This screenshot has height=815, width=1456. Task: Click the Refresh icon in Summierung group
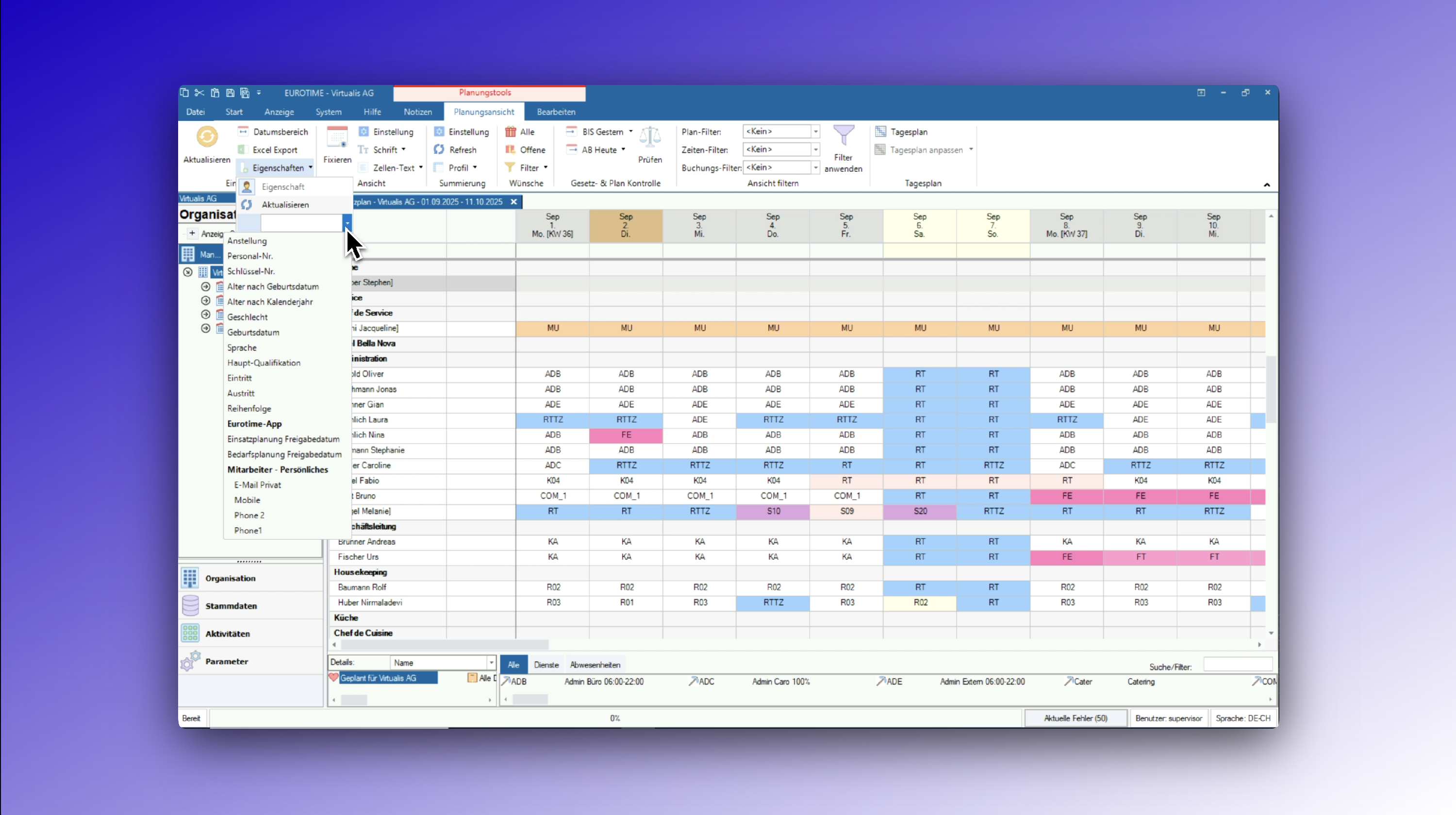click(439, 150)
